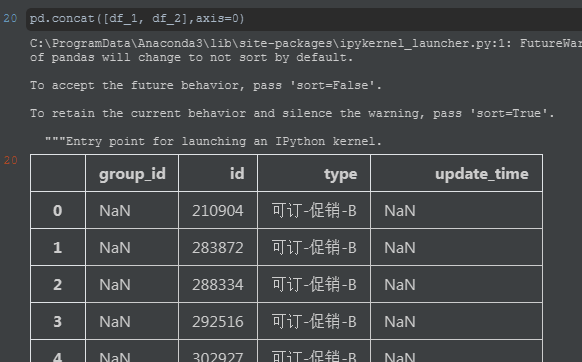Click the 'sort=True' warning line
The image size is (582, 362).
[292, 113]
